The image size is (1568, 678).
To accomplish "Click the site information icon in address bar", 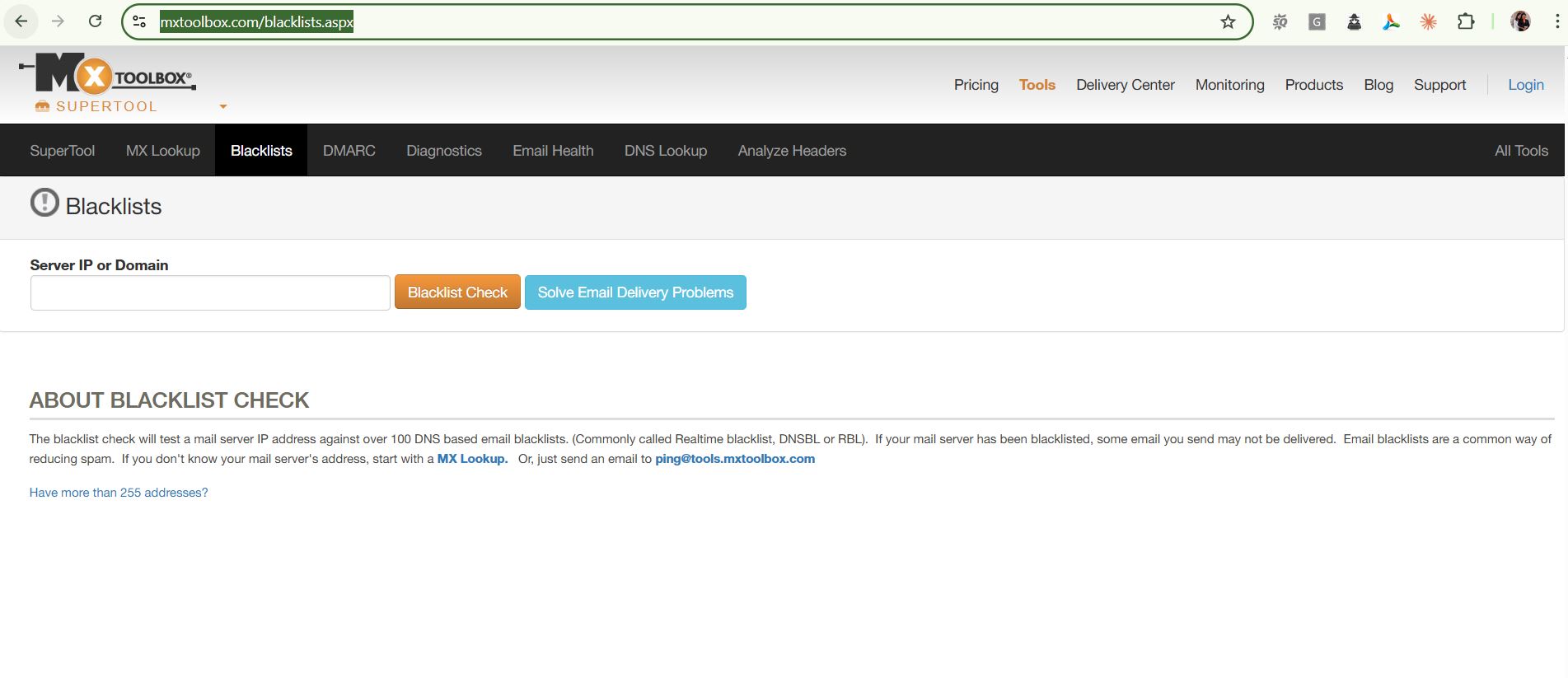I will click(139, 22).
